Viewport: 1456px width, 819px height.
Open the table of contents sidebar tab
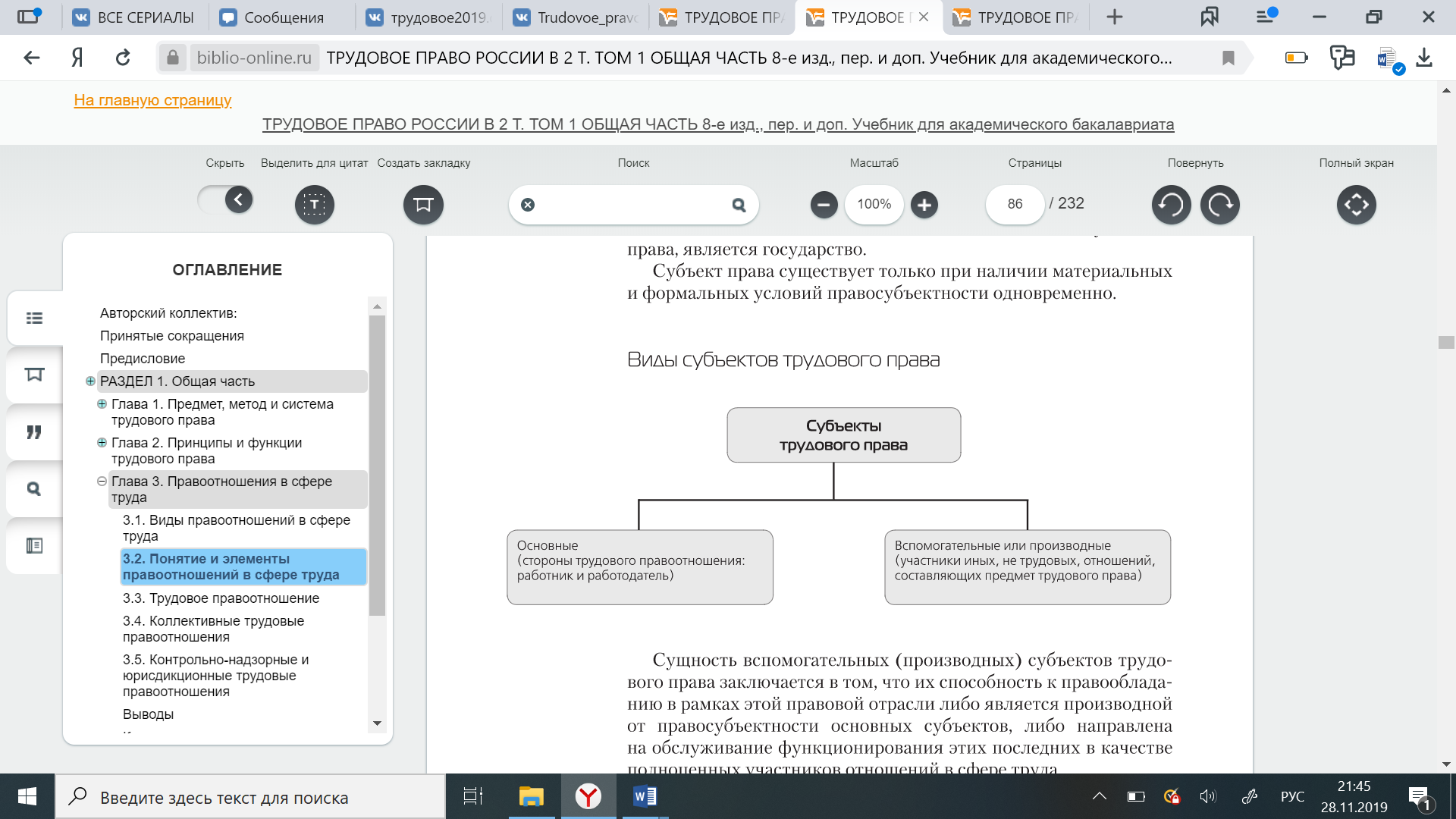coord(34,318)
